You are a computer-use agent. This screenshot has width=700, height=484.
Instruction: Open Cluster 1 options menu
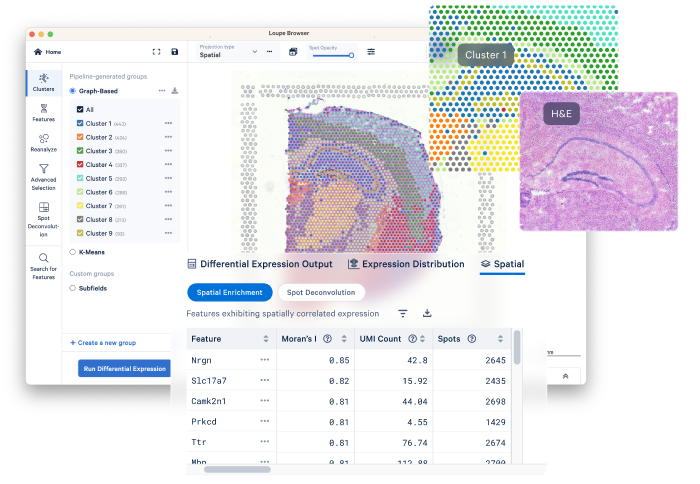(168, 123)
